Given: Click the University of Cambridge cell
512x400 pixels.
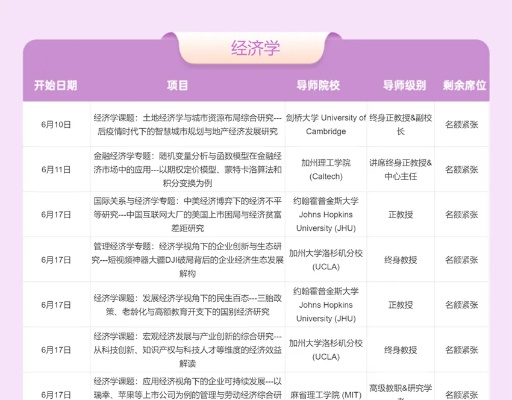Looking at the screenshot, I should pos(326,124).
